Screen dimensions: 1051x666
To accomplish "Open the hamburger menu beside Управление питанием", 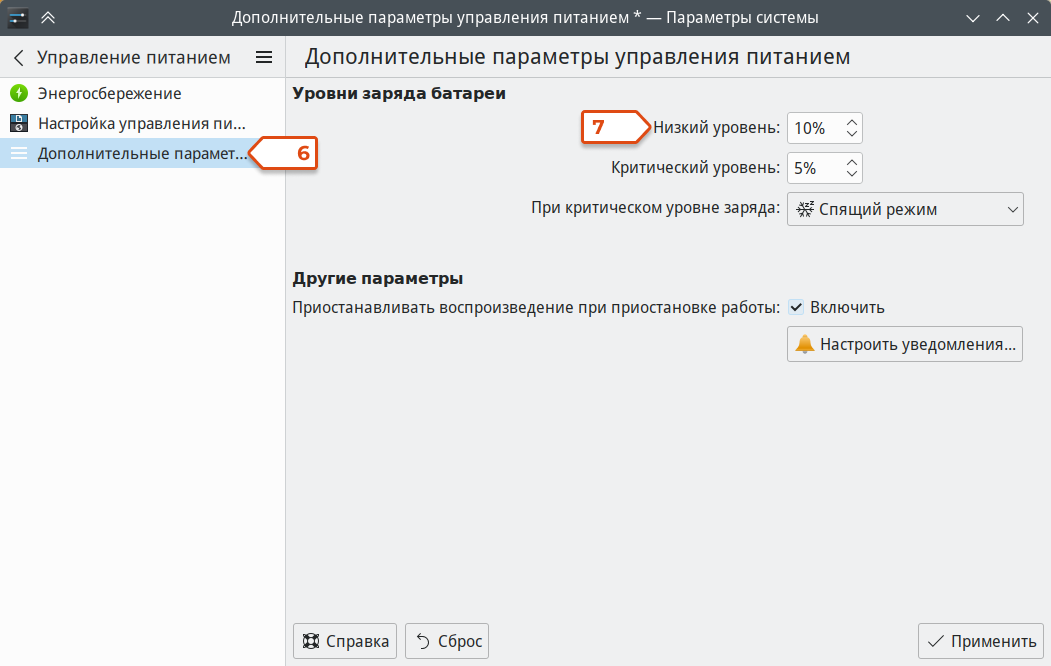I will click(264, 58).
